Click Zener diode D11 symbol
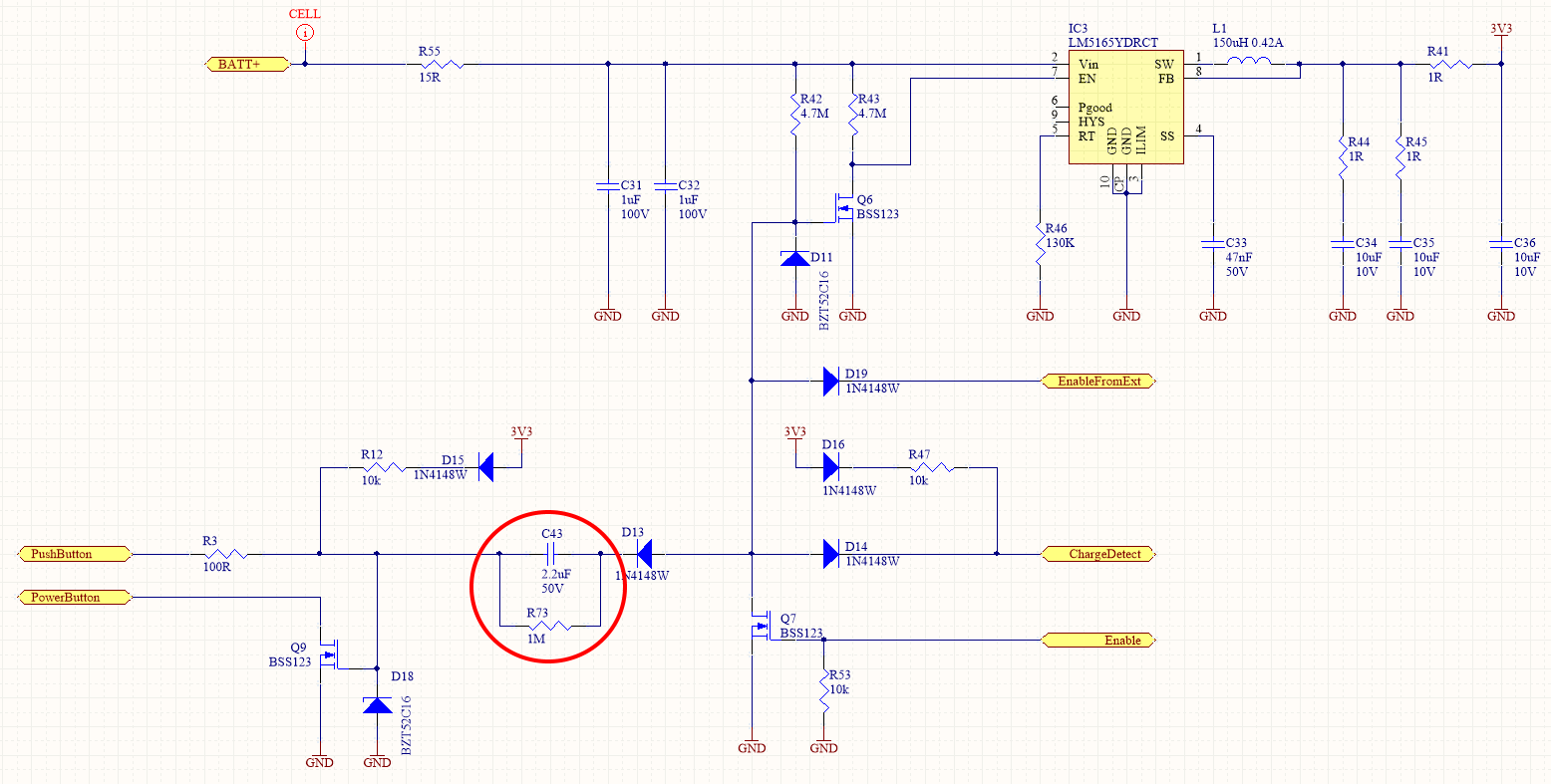The width and height of the screenshot is (1551, 784). point(794,258)
